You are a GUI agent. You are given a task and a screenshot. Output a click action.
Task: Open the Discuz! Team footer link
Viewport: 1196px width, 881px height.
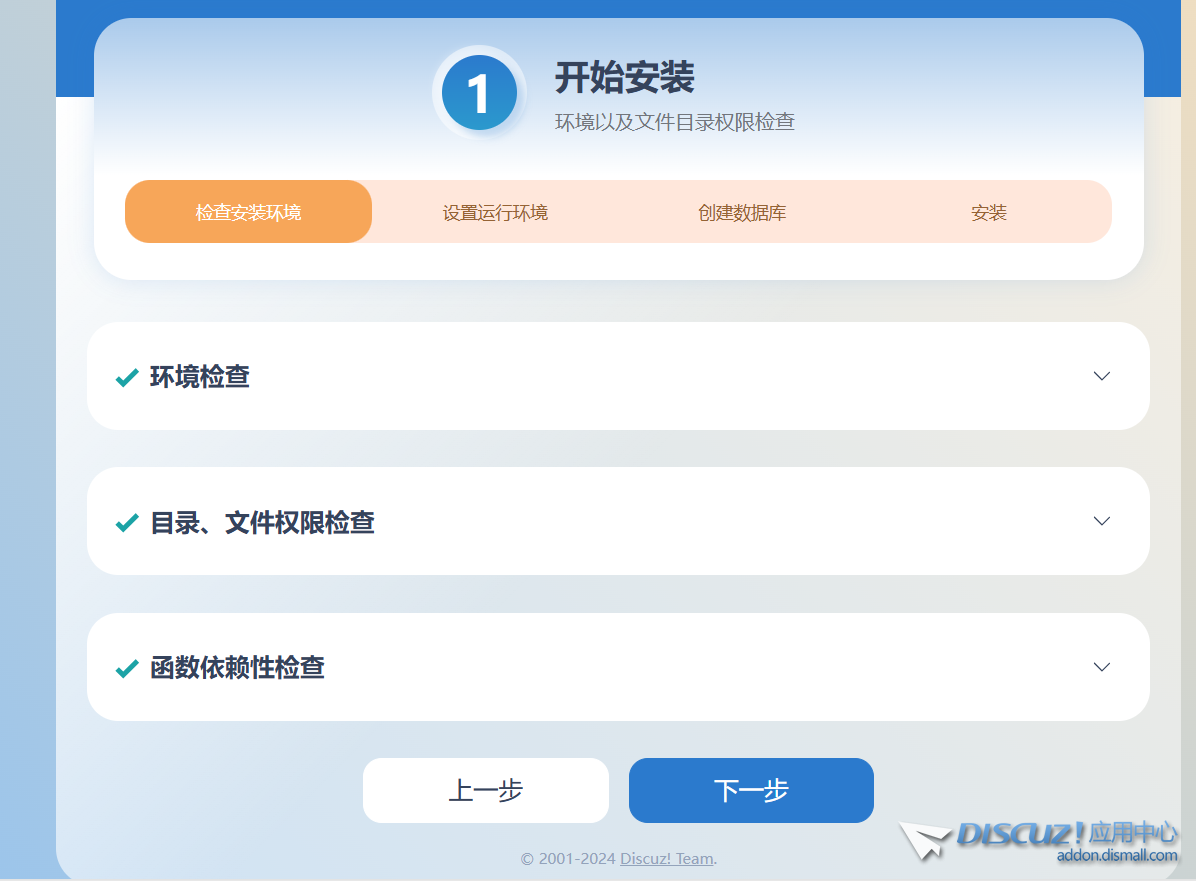(x=667, y=859)
